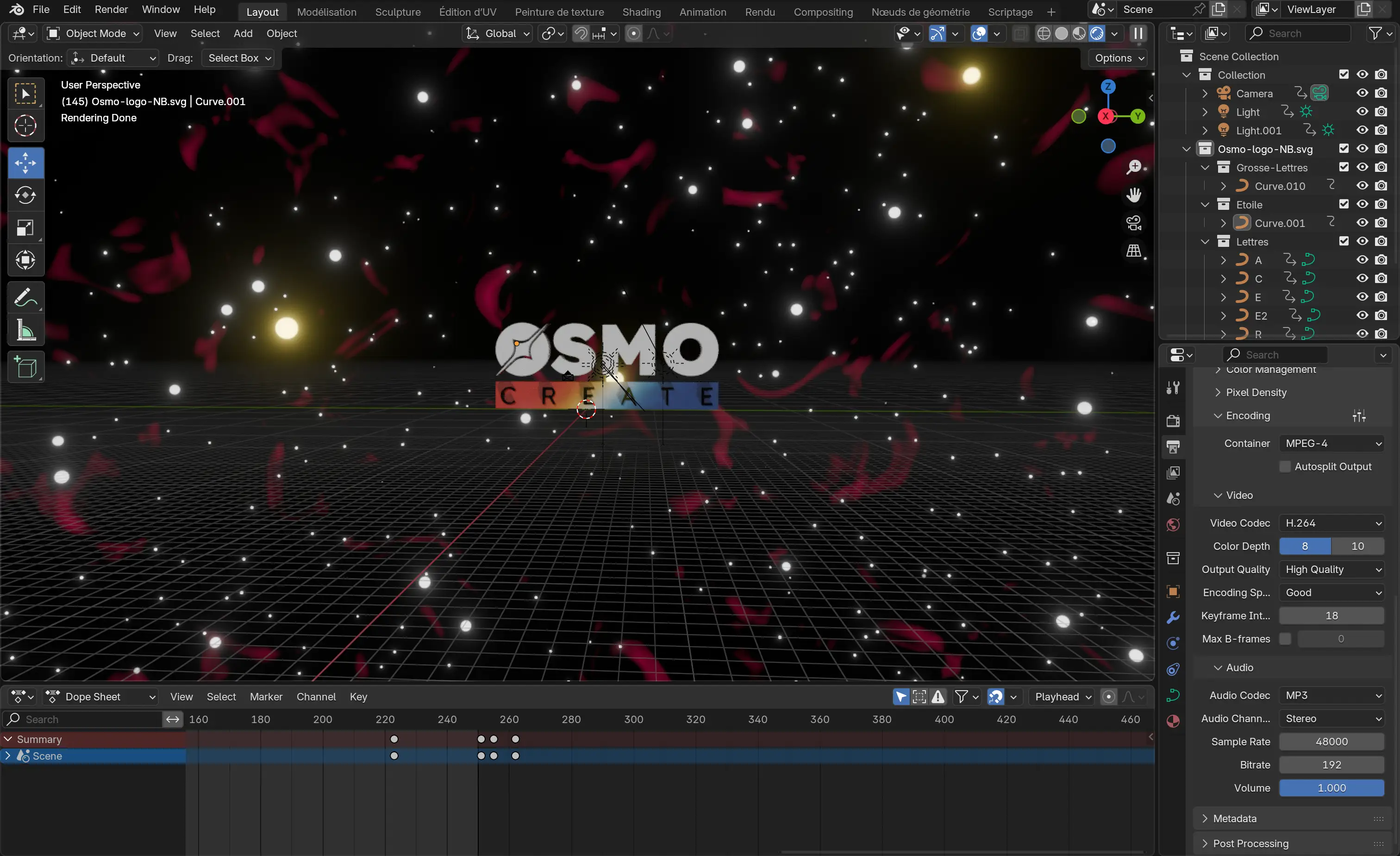
Task: Switch to the Animation workspace tab
Action: 703,12
